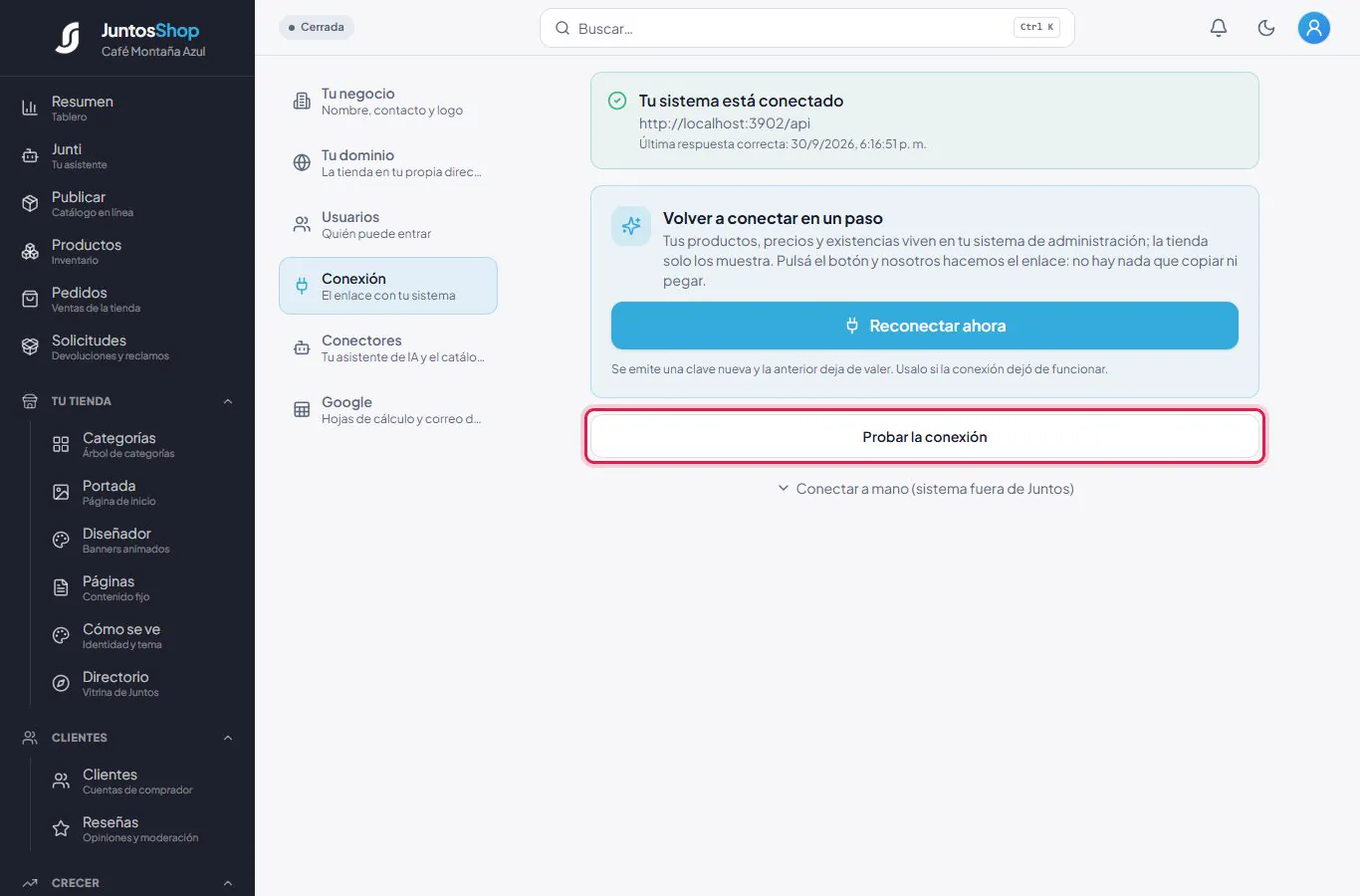
Task: Open the notifications bell
Action: (x=1219, y=28)
